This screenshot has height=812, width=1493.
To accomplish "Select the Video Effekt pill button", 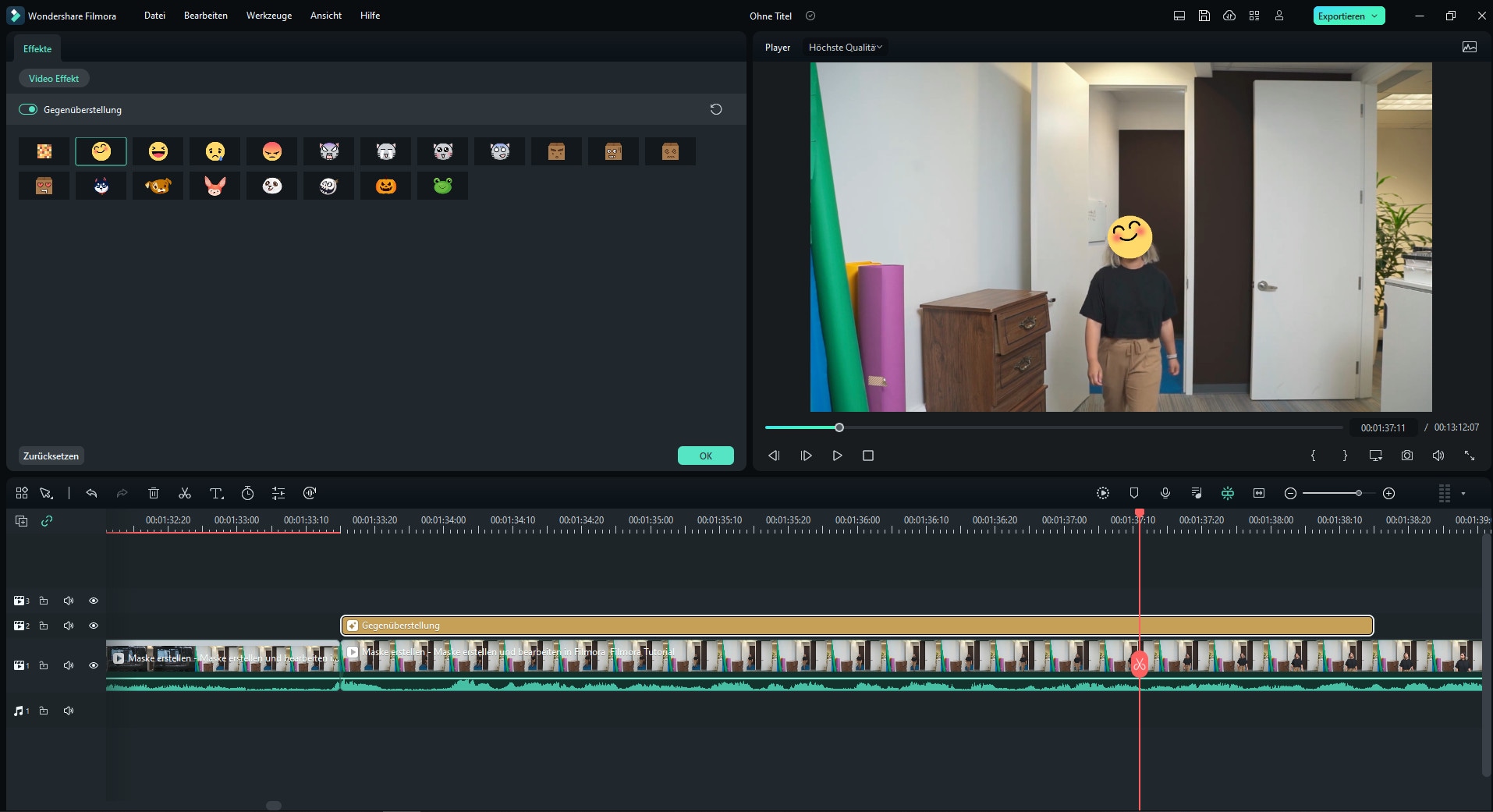I will pos(54,79).
